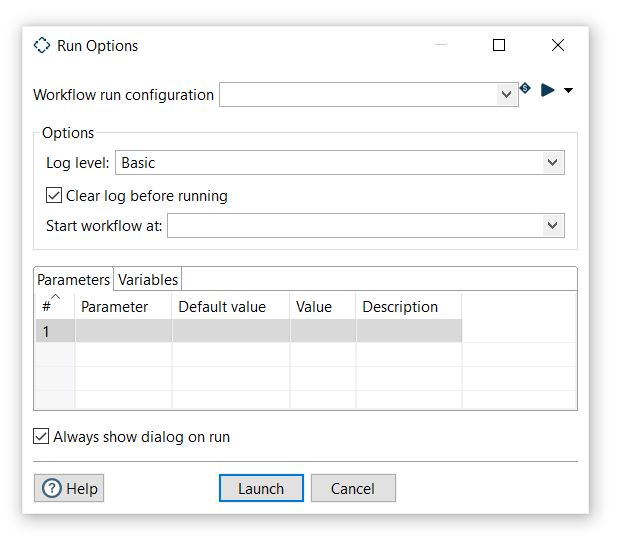Click the question mark Help icon
The width and height of the screenshot is (619, 538).
51,488
